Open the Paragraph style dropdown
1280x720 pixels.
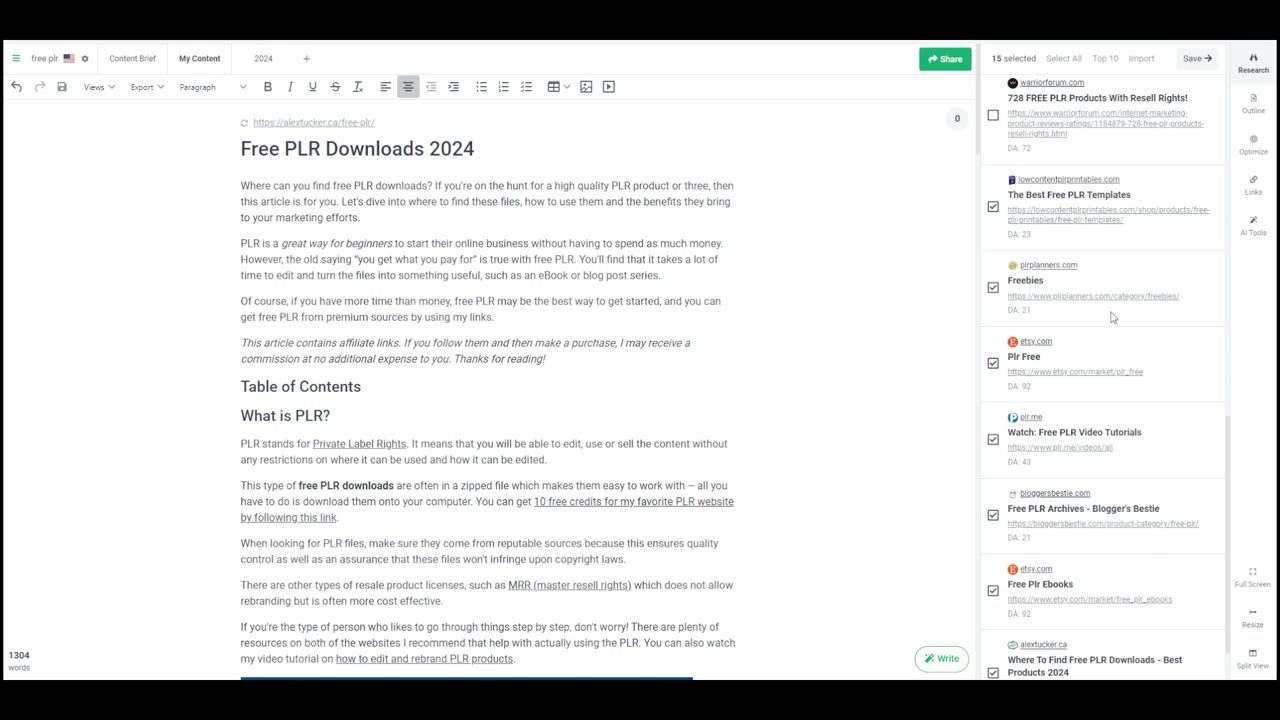click(x=212, y=87)
